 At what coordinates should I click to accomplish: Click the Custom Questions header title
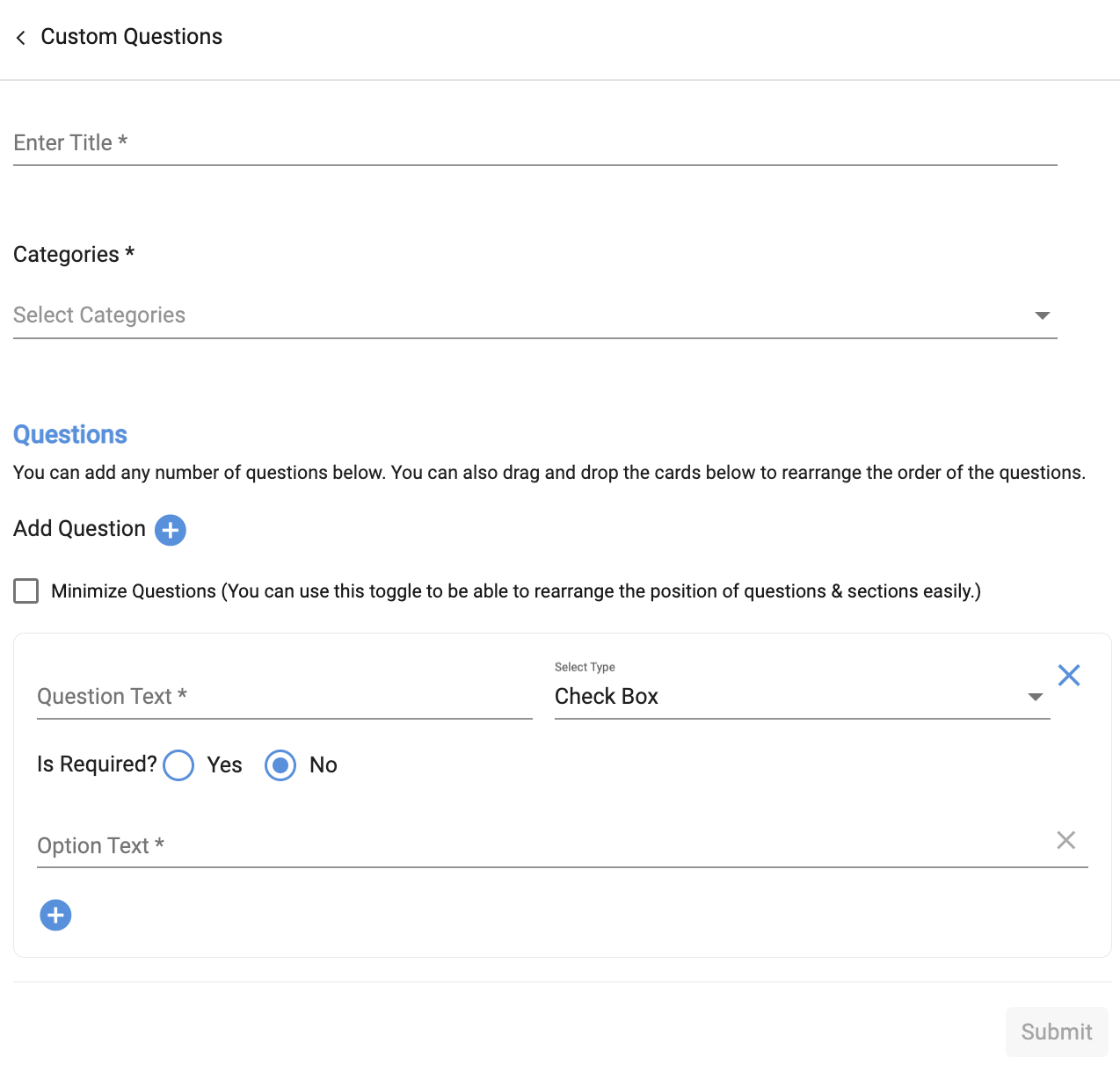coord(132,37)
